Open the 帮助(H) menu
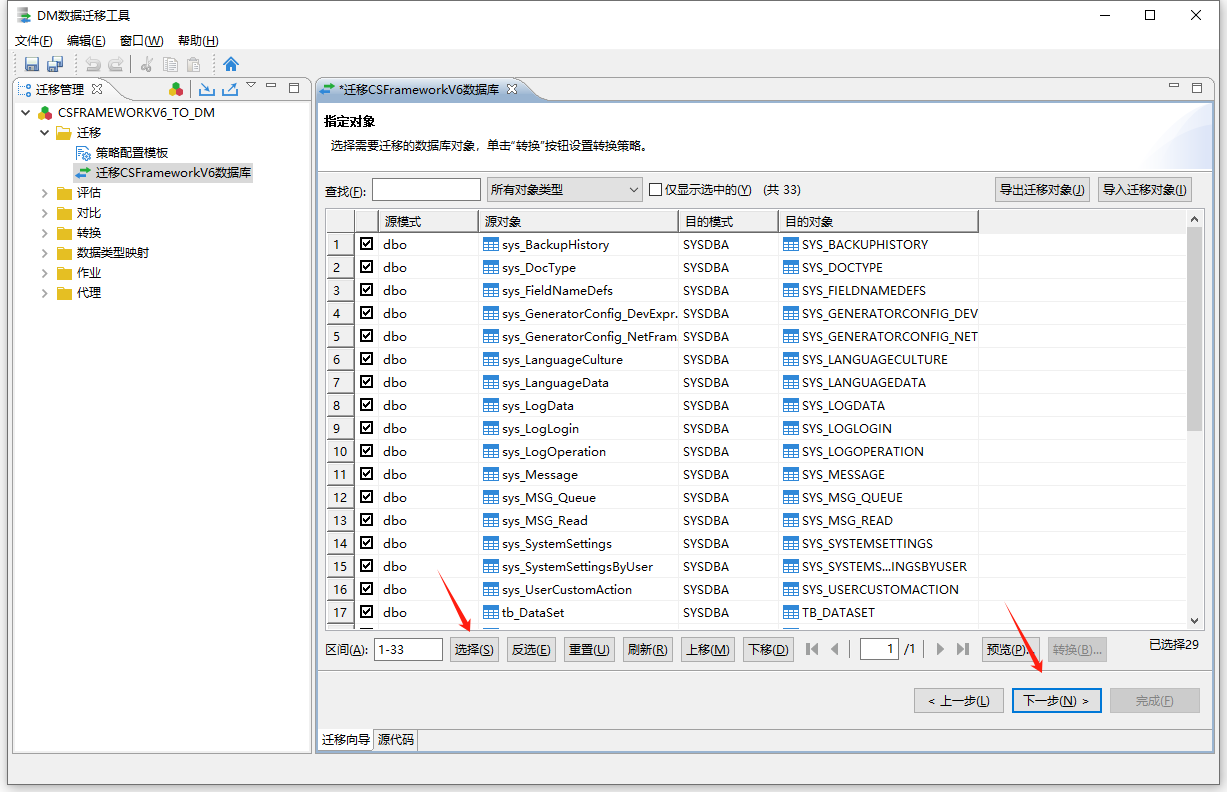Image resolution: width=1227 pixels, height=792 pixels. (198, 40)
